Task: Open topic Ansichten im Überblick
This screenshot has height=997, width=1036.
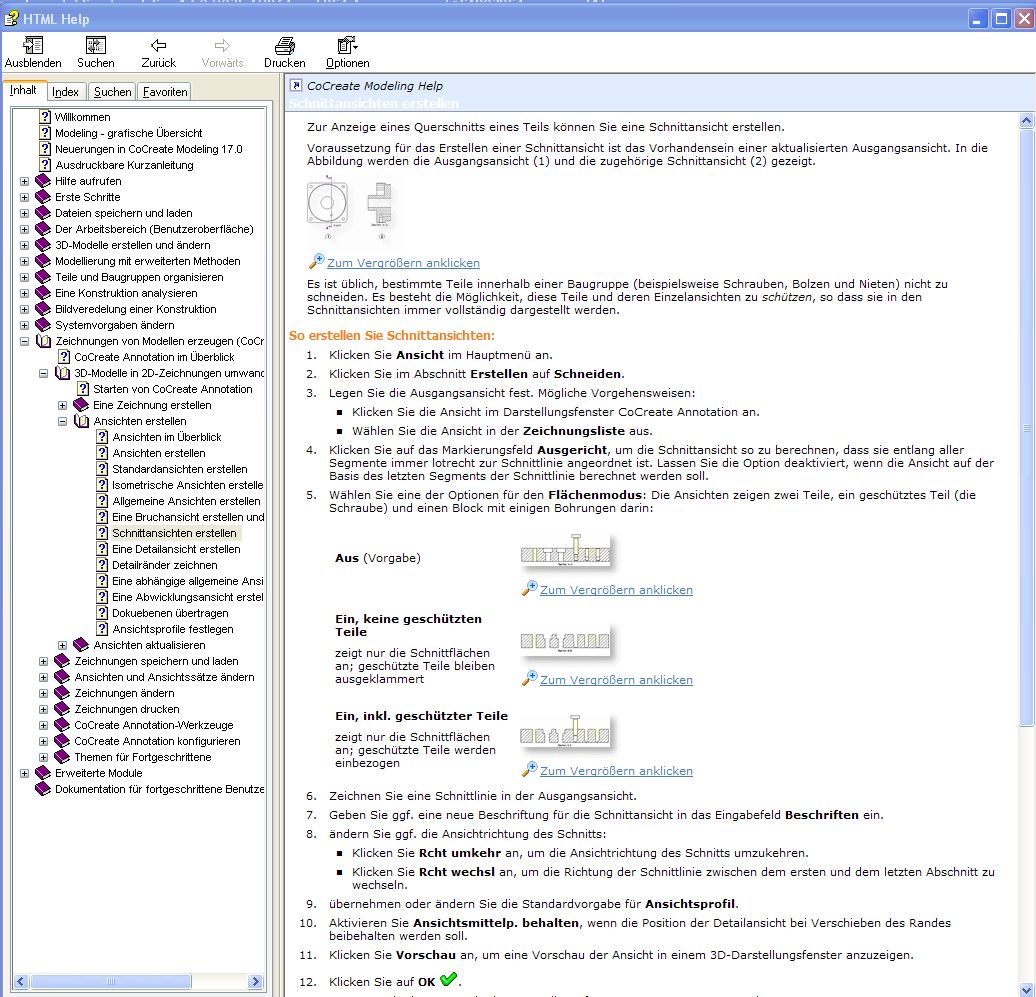Action: 166,437
